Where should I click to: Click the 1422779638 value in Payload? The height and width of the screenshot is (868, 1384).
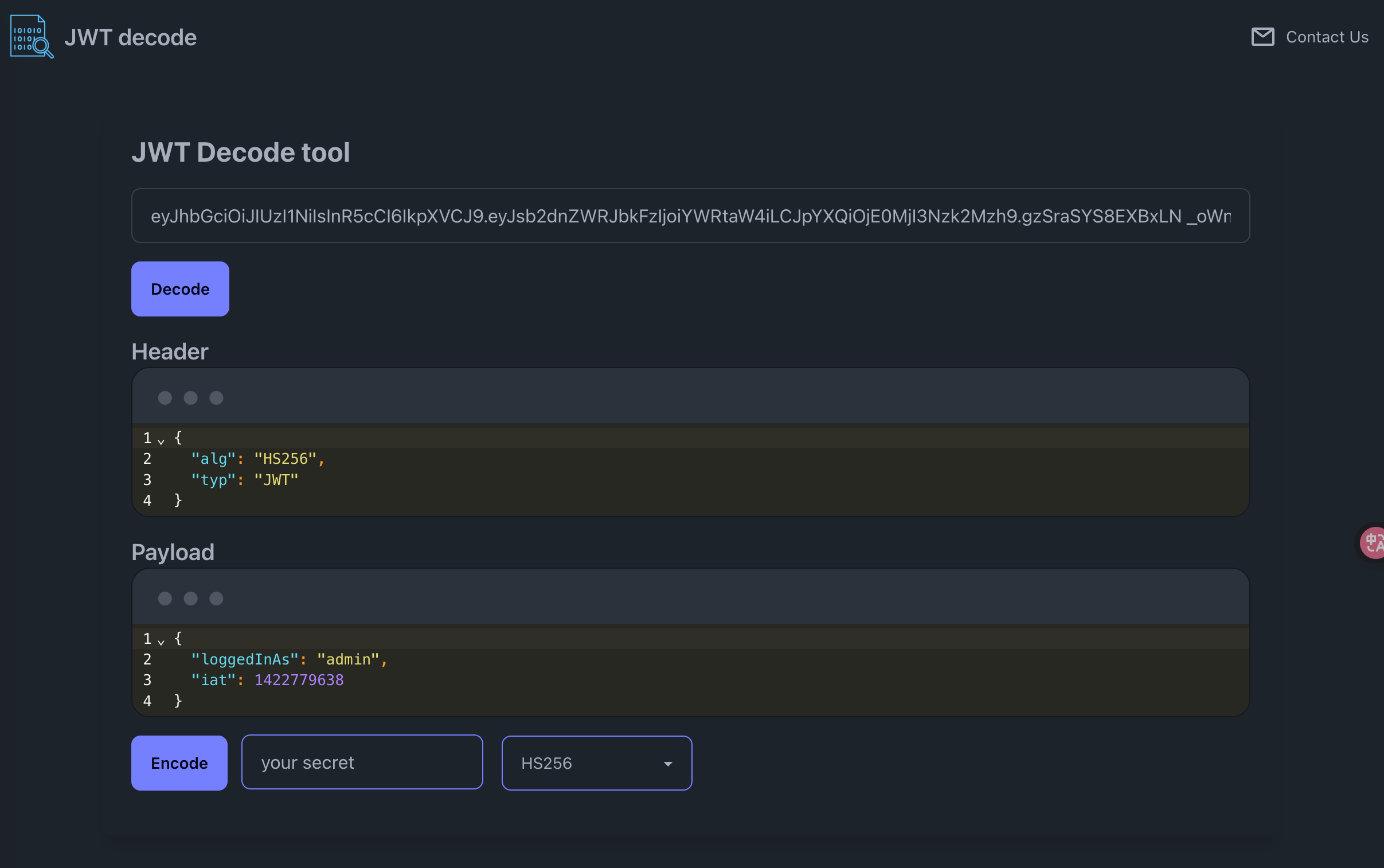coord(299,681)
